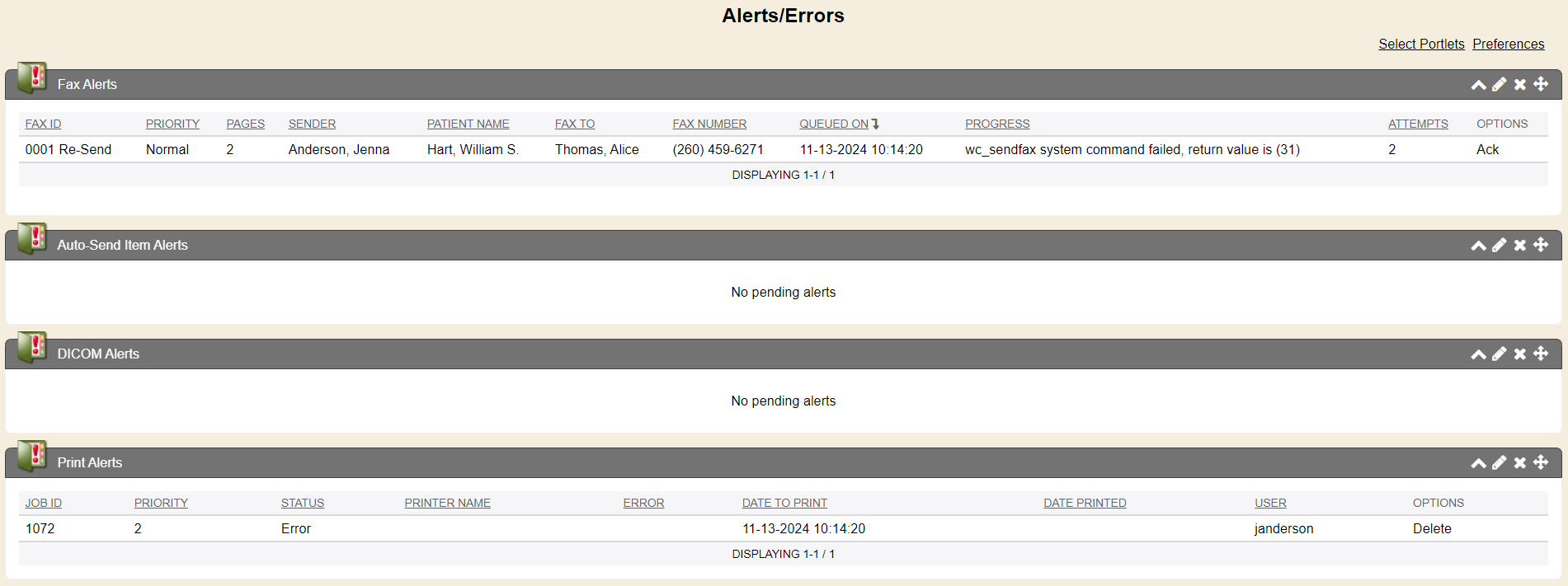
Task: Close the Print Alerts portlet
Action: coord(1519,463)
